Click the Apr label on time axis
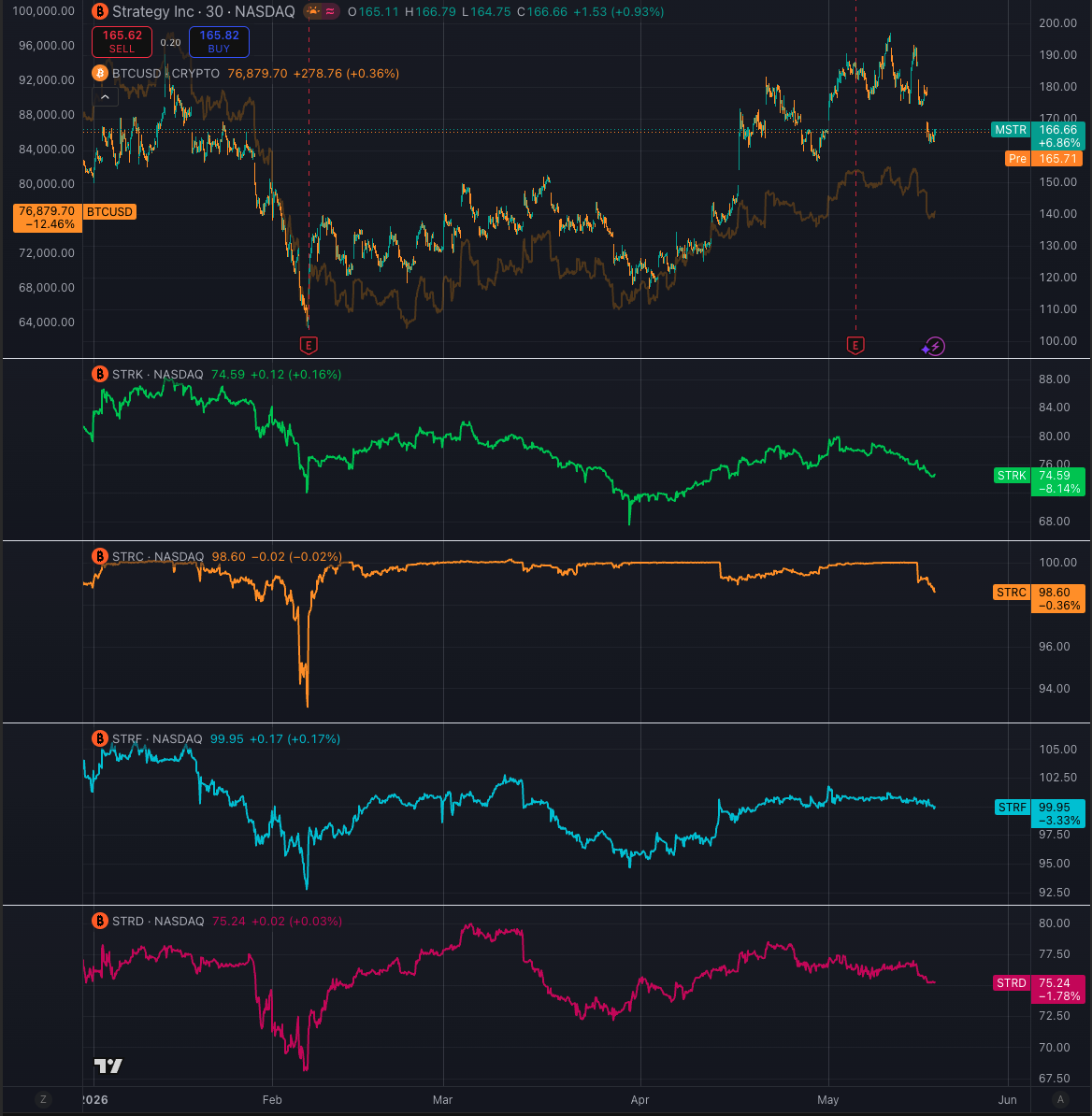Image resolution: width=1092 pixels, height=1116 pixels. coord(640,1099)
